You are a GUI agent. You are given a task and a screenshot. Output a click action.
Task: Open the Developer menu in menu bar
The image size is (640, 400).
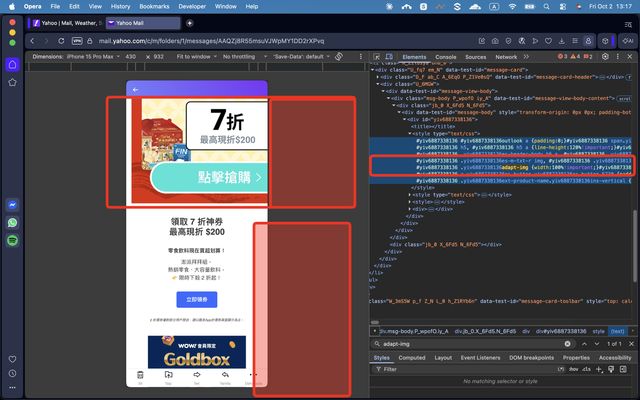click(192, 6)
